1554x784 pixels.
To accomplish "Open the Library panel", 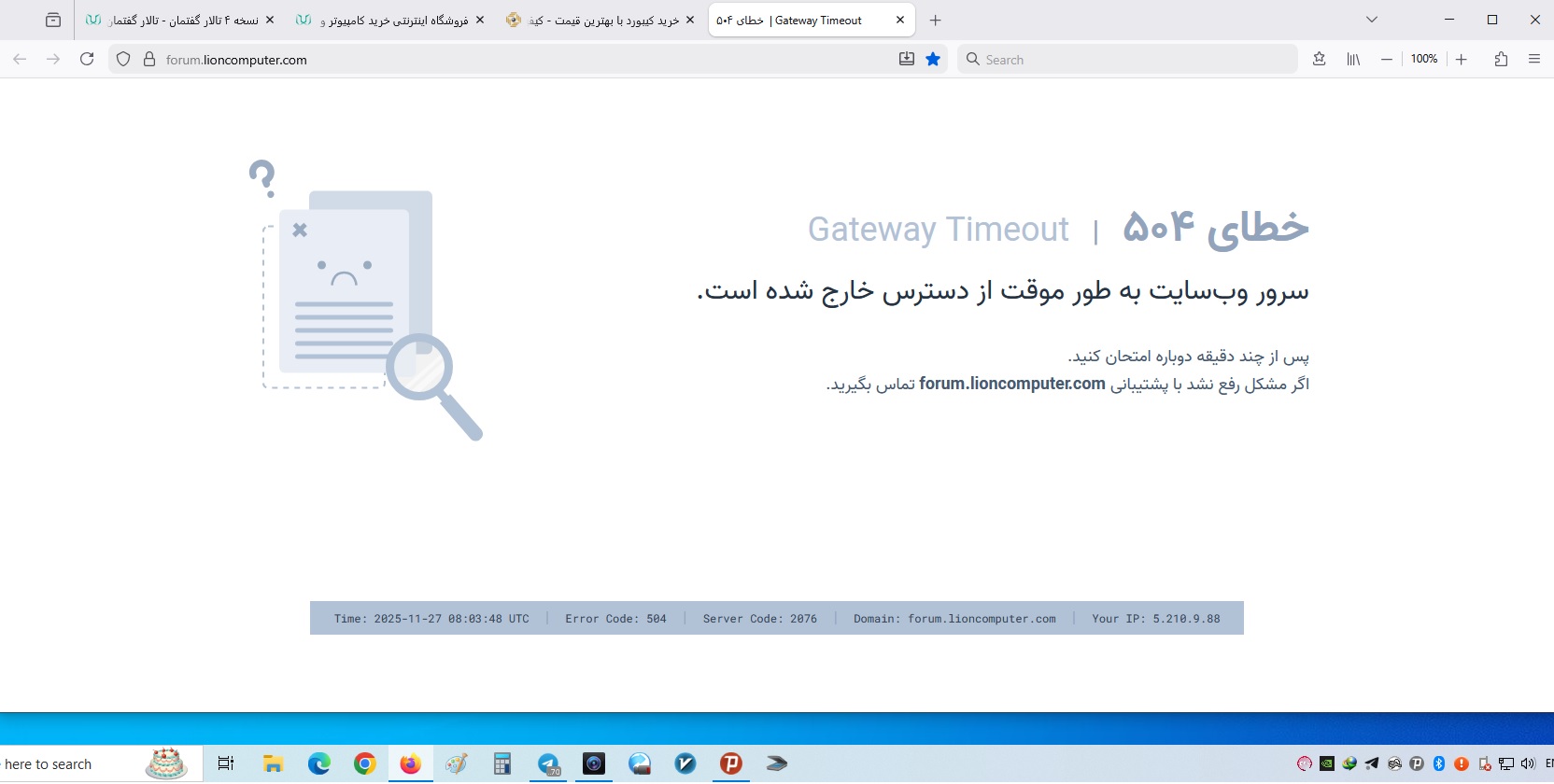I will click(x=1353, y=59).
